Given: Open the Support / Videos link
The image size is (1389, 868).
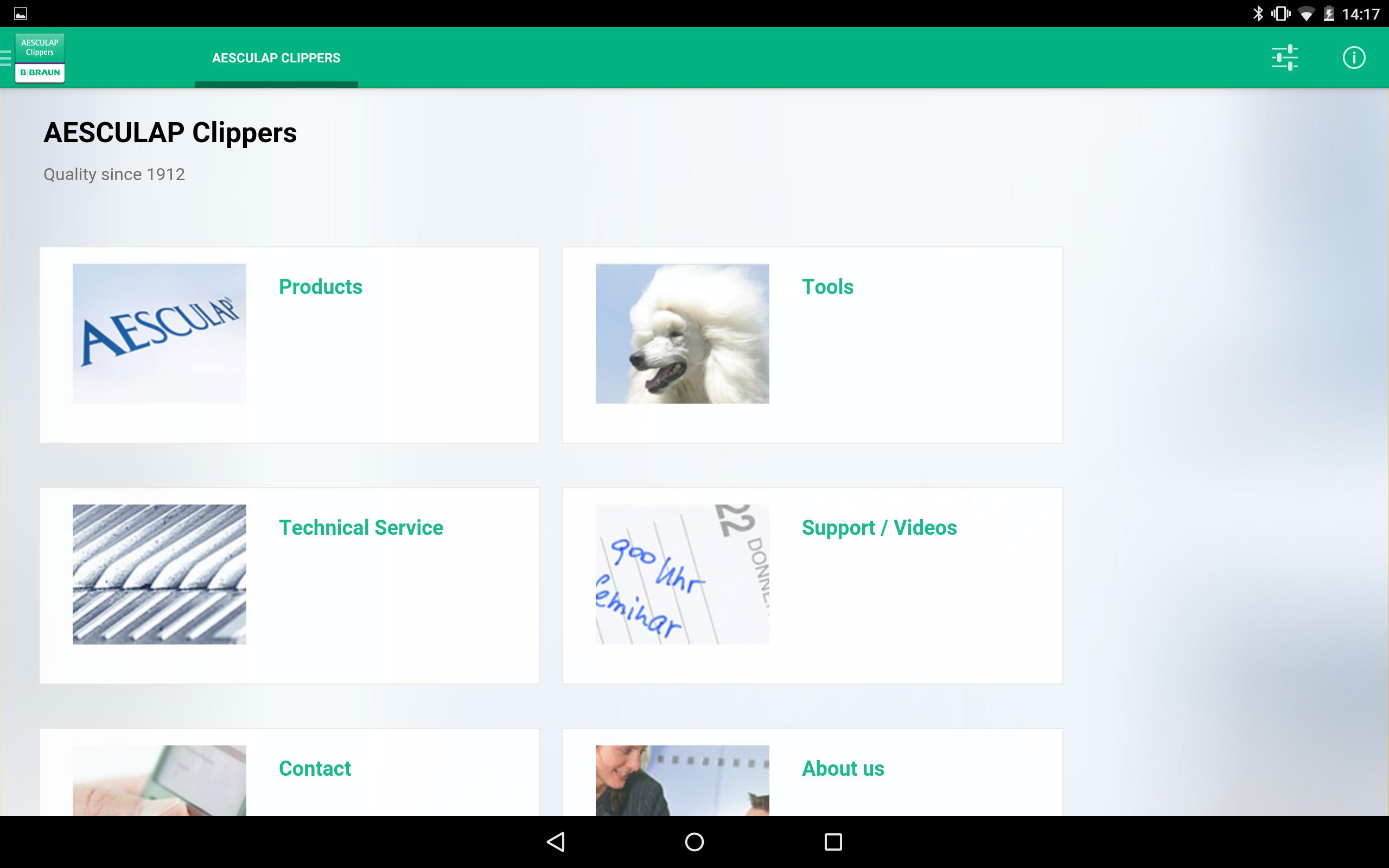Looking at the screenshot, I should click(880, 527).
